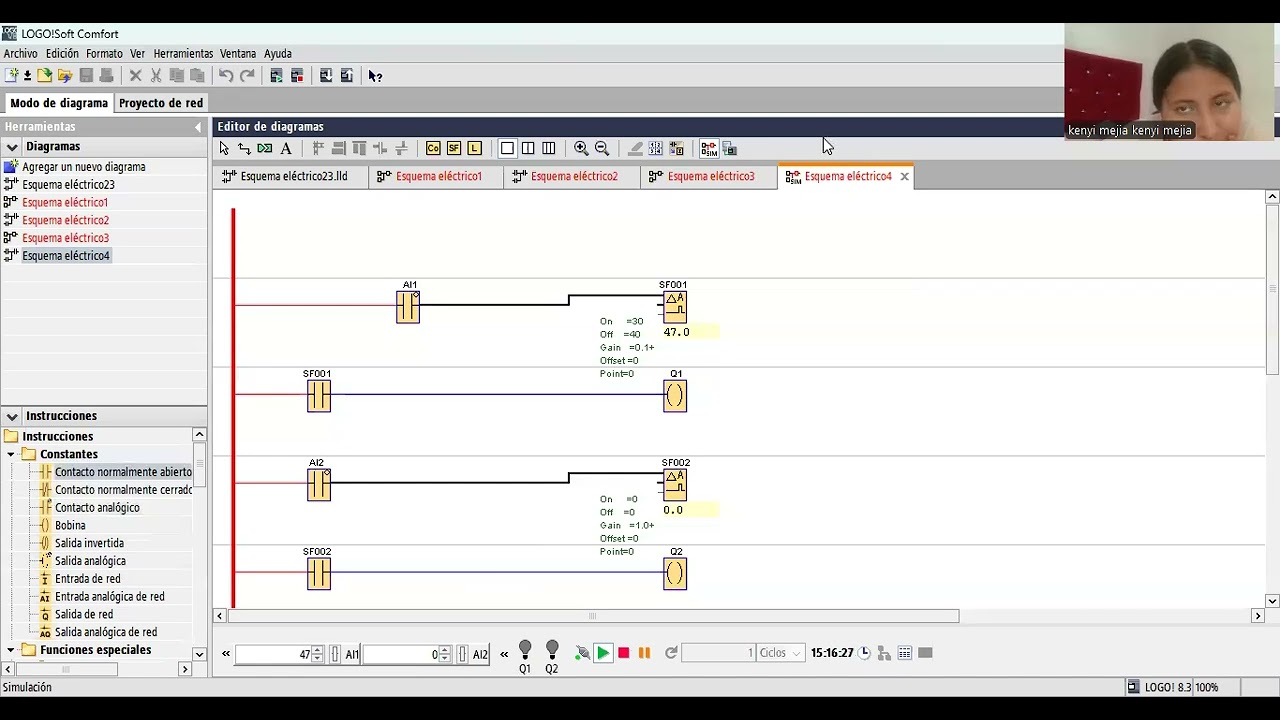Screen dimensions: 1280x720
Task: Click the Undo arrow in toolbar
Action: 226,76
